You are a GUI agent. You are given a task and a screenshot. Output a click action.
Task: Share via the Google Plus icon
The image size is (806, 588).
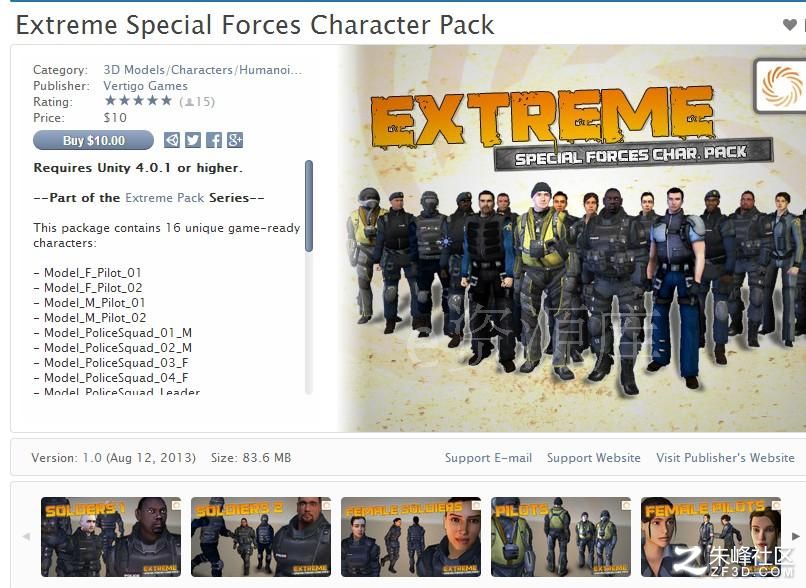point(235,140)
